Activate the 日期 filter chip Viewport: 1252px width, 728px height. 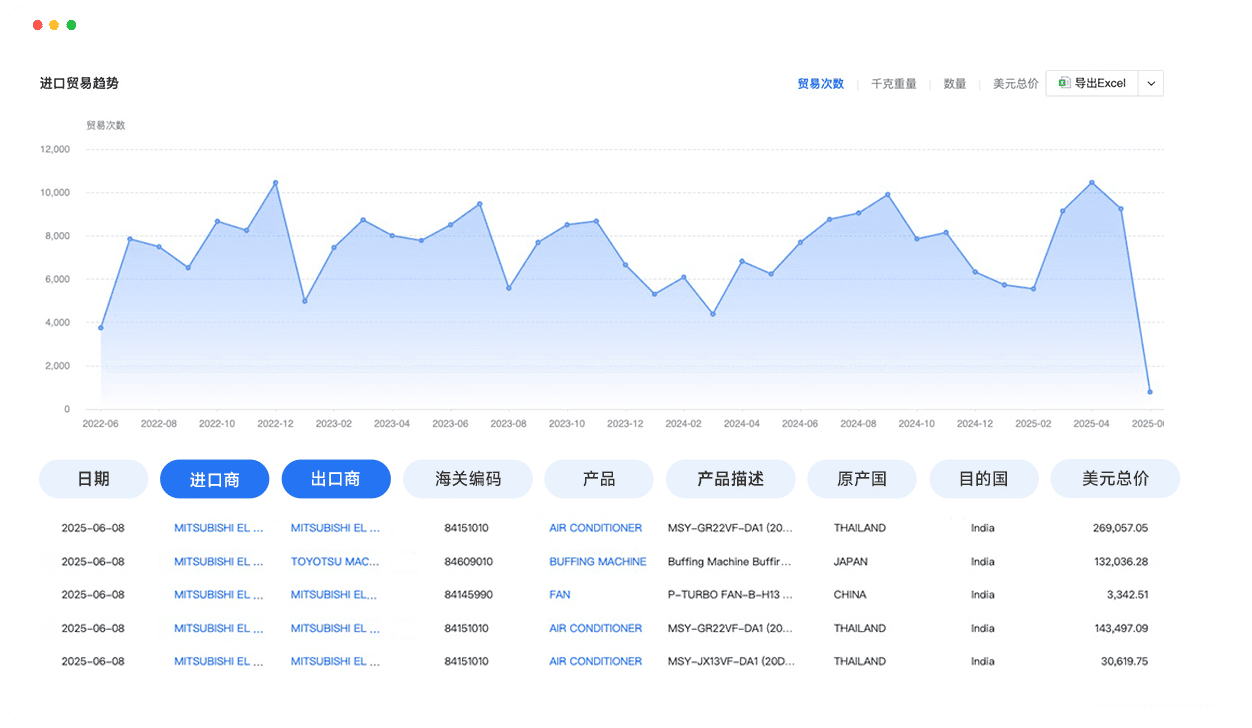pos(93,479)
